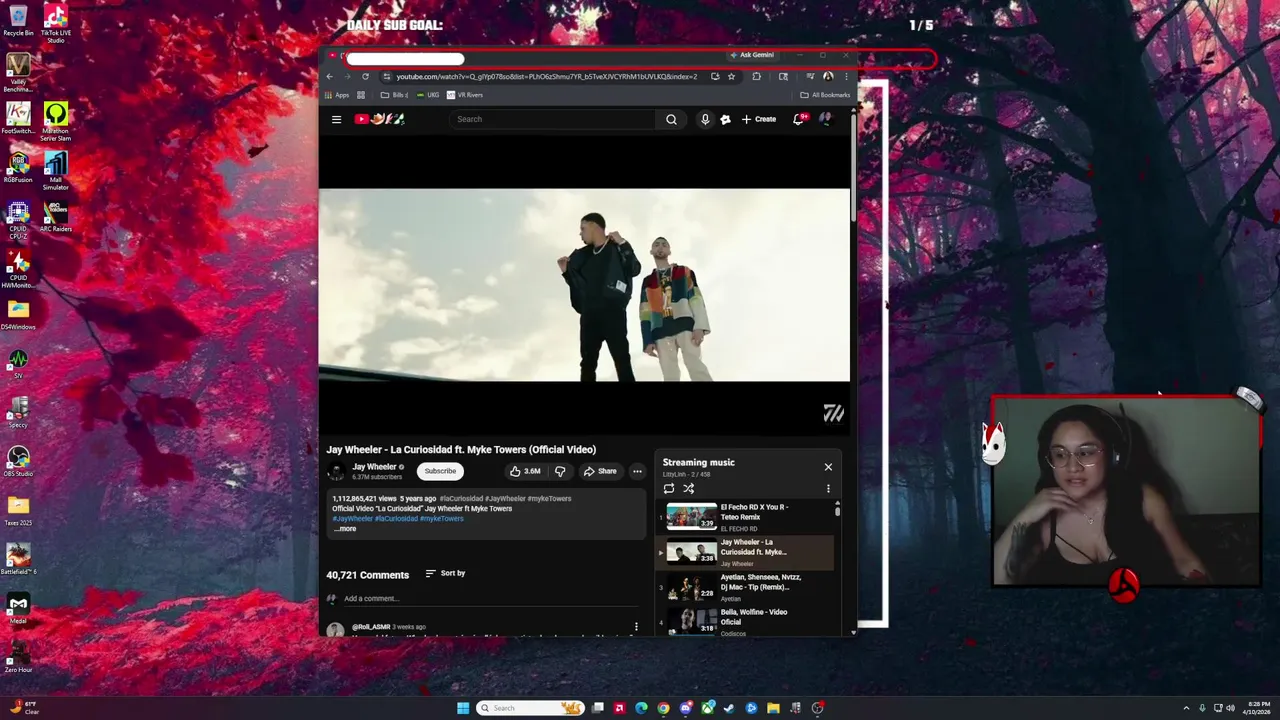Reload the page in Chrome
Screen dimensions: 1280x720
[365, 76]
